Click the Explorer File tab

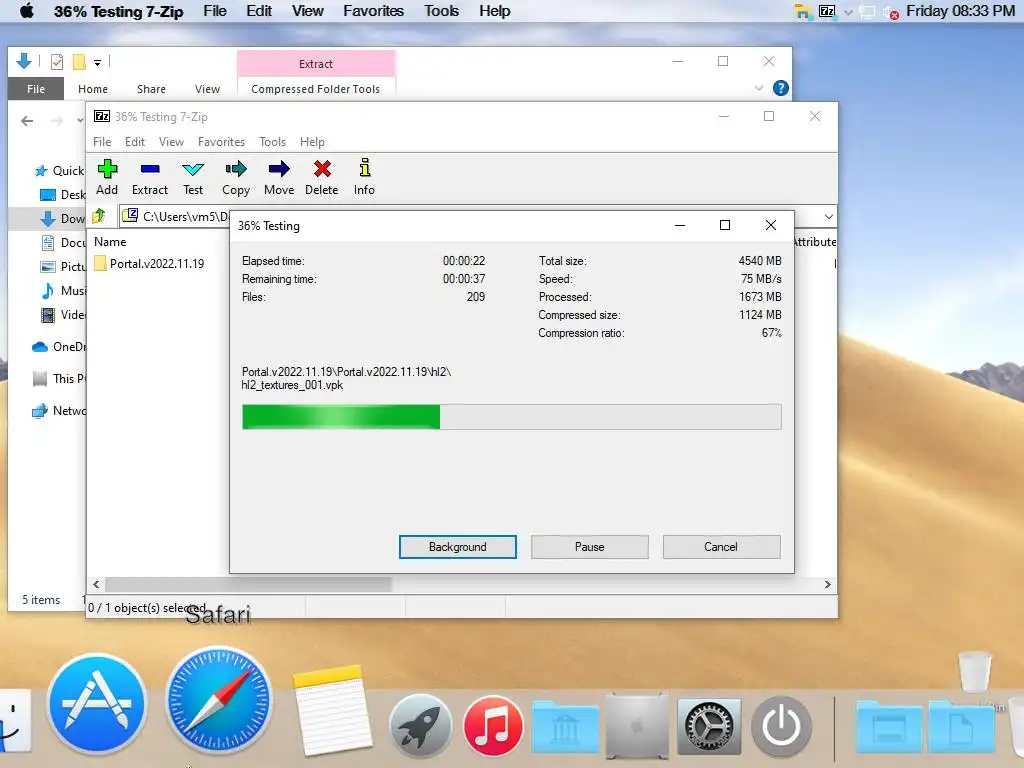pyautogui.click(x=36, y=89)
